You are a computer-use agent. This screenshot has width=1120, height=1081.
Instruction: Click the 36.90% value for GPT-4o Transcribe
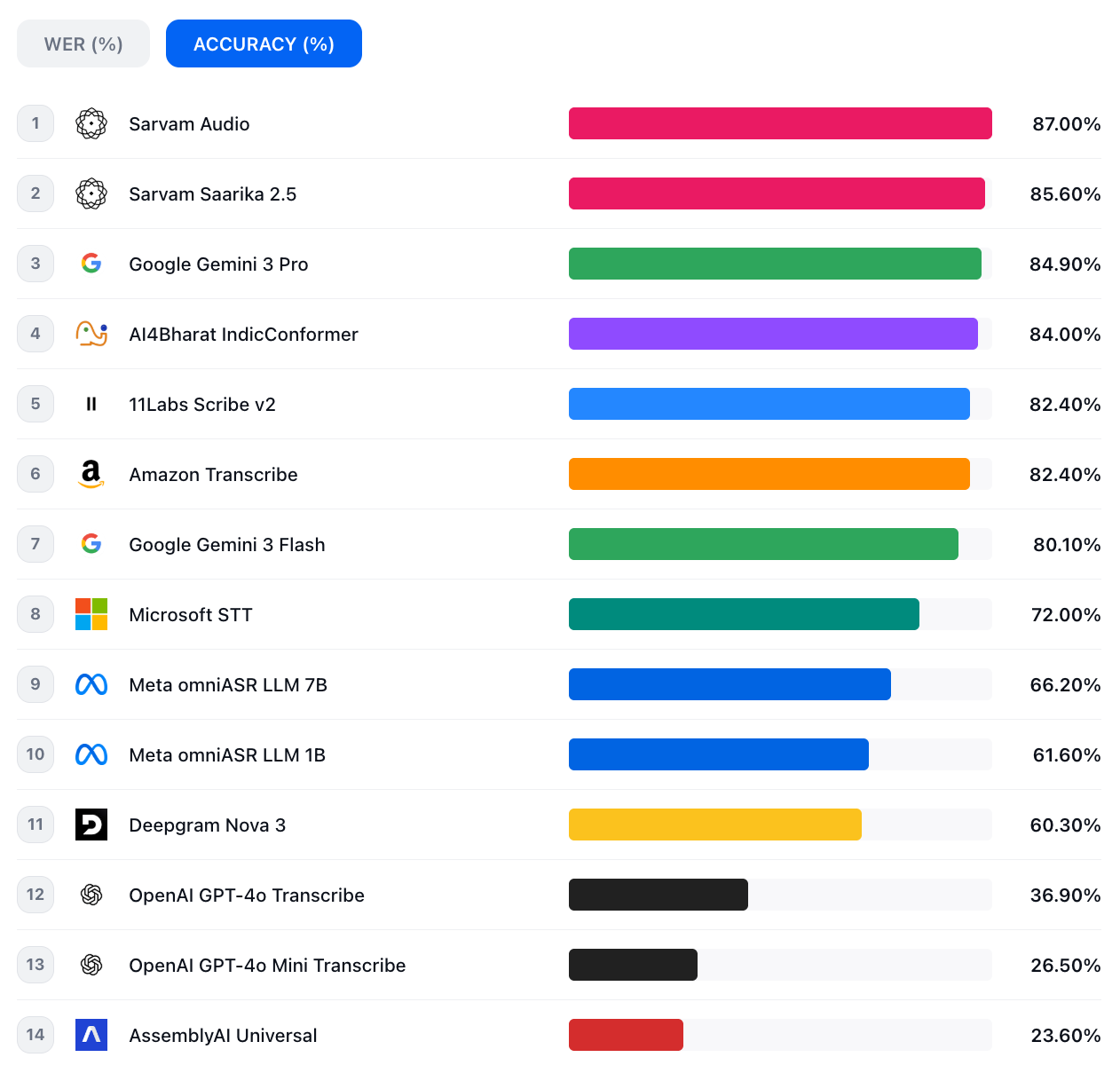[1064, 896]
